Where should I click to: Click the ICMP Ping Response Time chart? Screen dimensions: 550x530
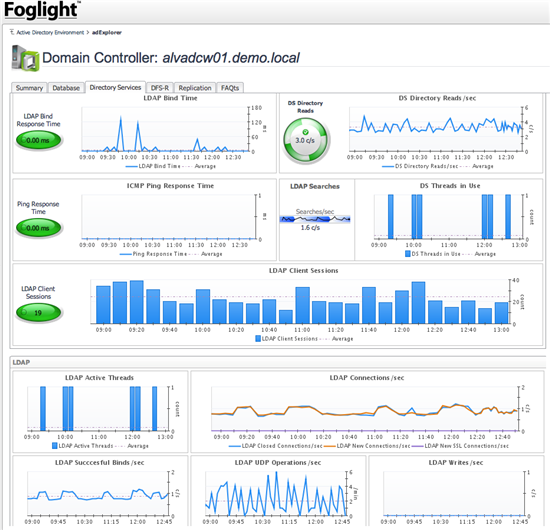click(168, 217)
